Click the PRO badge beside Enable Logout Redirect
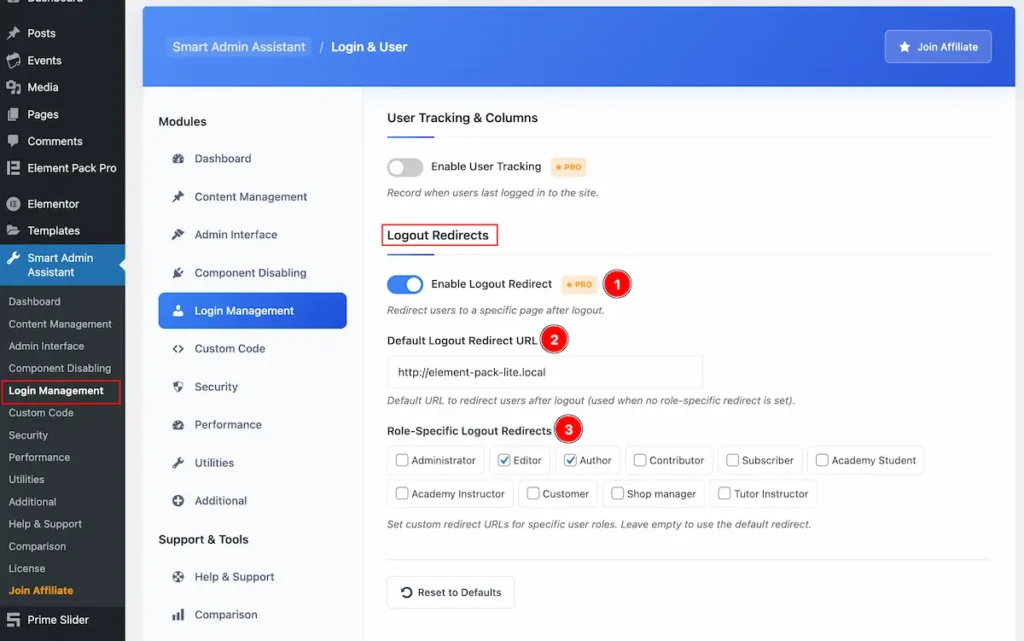This screenshot has width=1024, height=641. [579, 285]
